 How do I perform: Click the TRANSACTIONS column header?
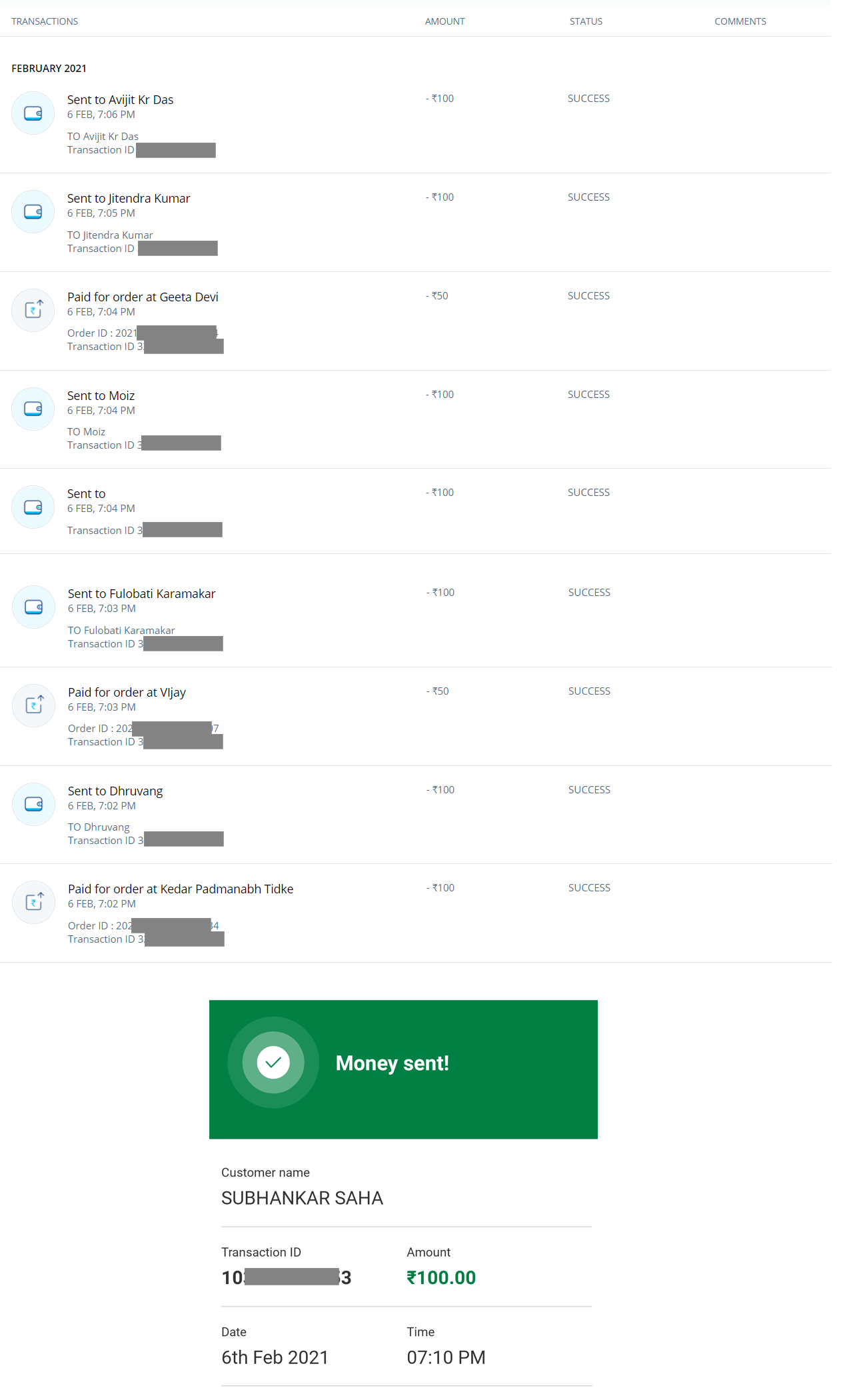coord(45,21)
